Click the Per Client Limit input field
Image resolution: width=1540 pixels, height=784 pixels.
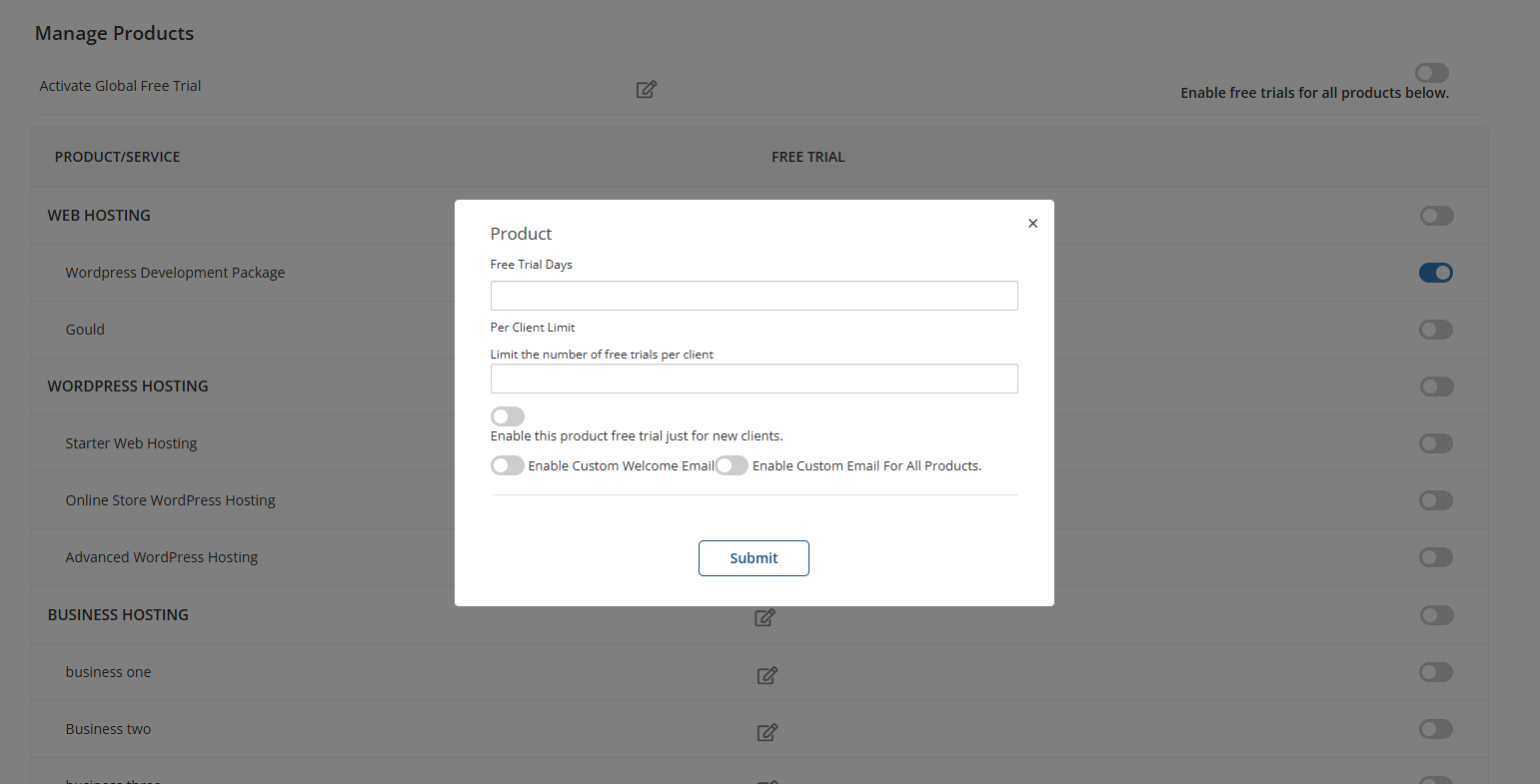tap(754, 379)
